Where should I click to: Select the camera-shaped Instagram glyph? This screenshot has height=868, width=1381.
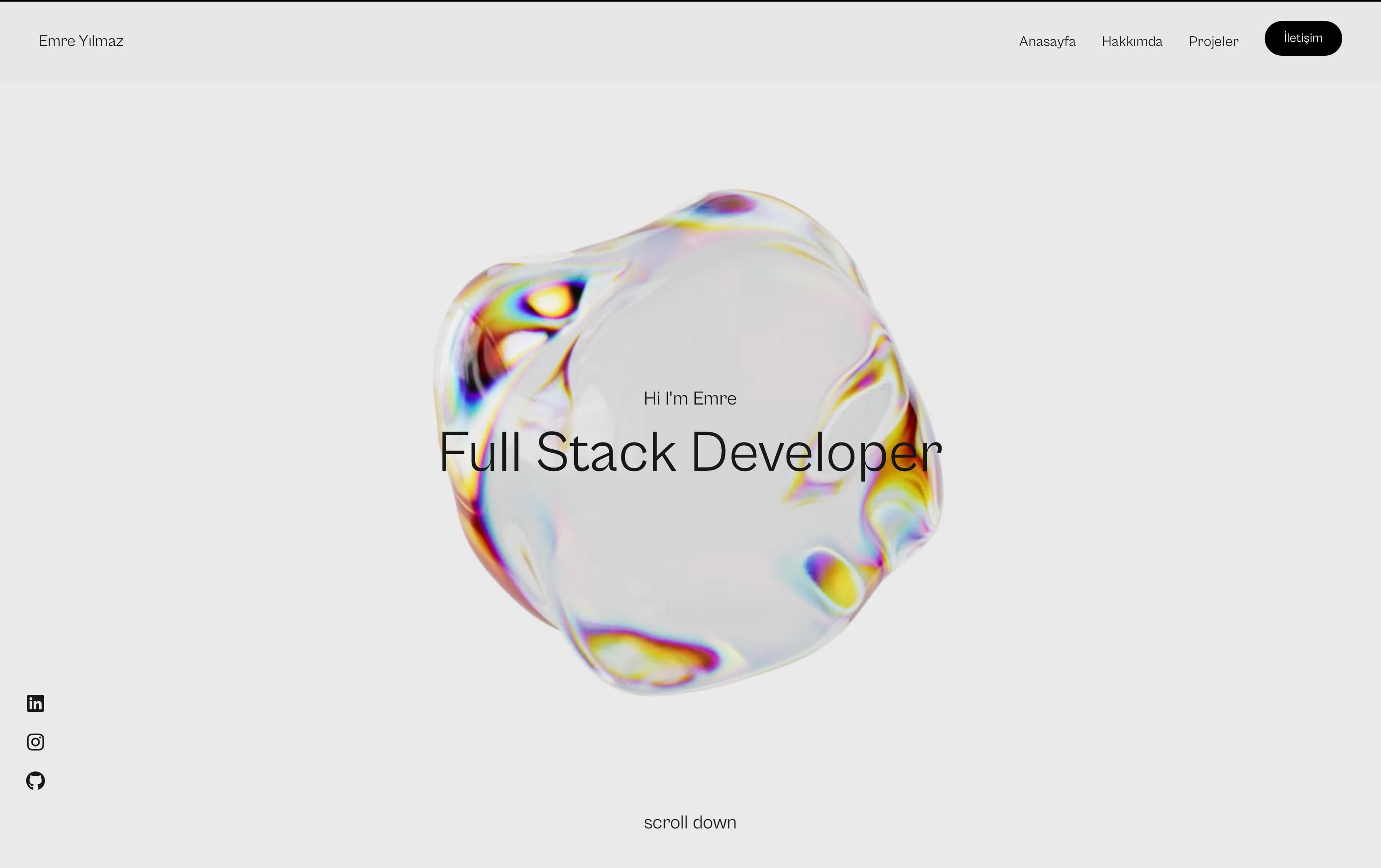pos(36,742)
